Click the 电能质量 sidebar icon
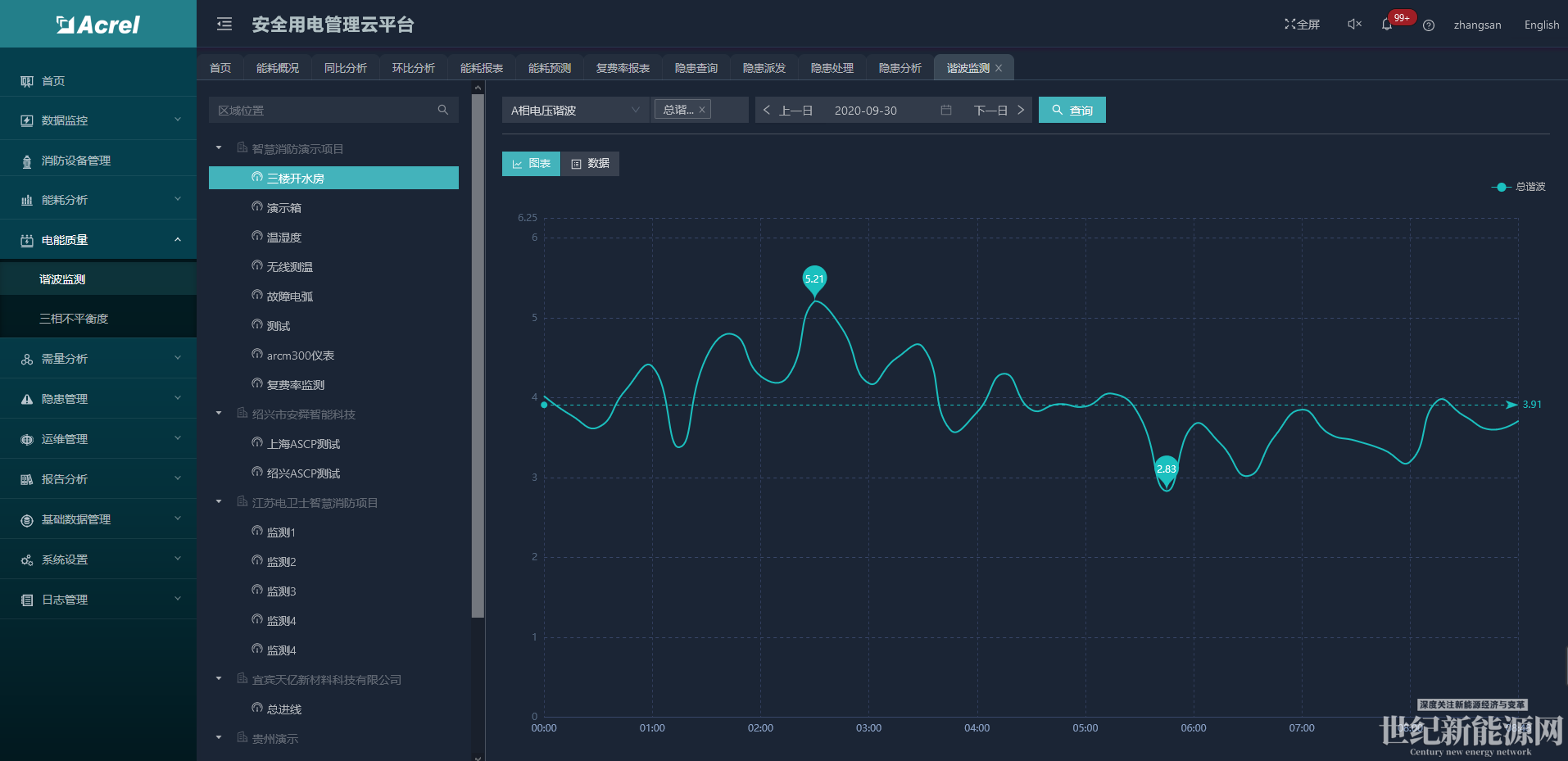Image resolution: width=1568 pixels, height=761 pixels. click(27, 240)
